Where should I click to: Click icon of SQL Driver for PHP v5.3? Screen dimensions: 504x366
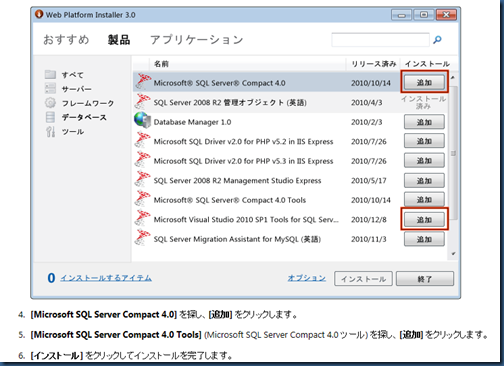pyautogui.click(x=143, y=160)
